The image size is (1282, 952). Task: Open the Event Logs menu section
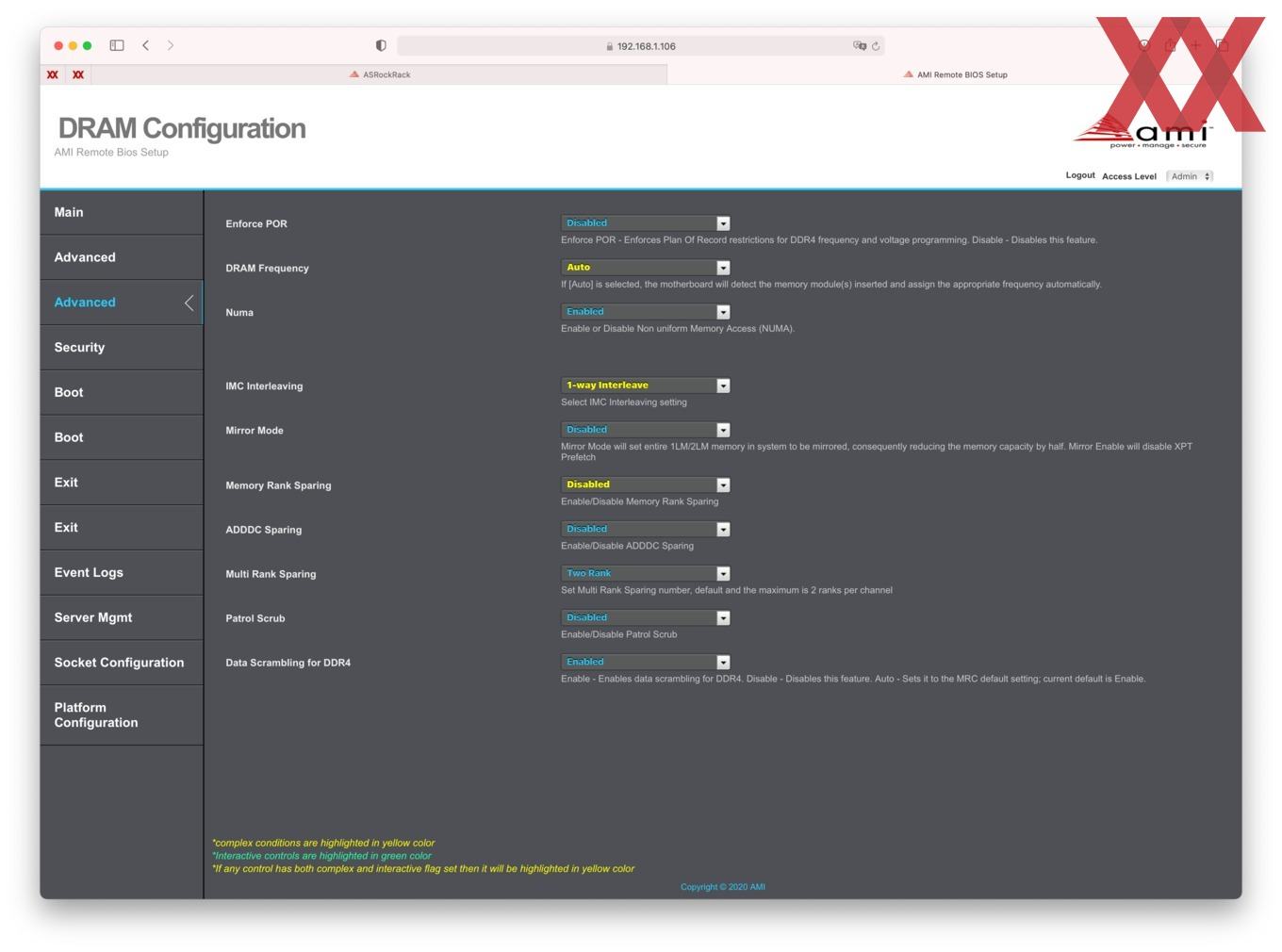click(122, 573)
